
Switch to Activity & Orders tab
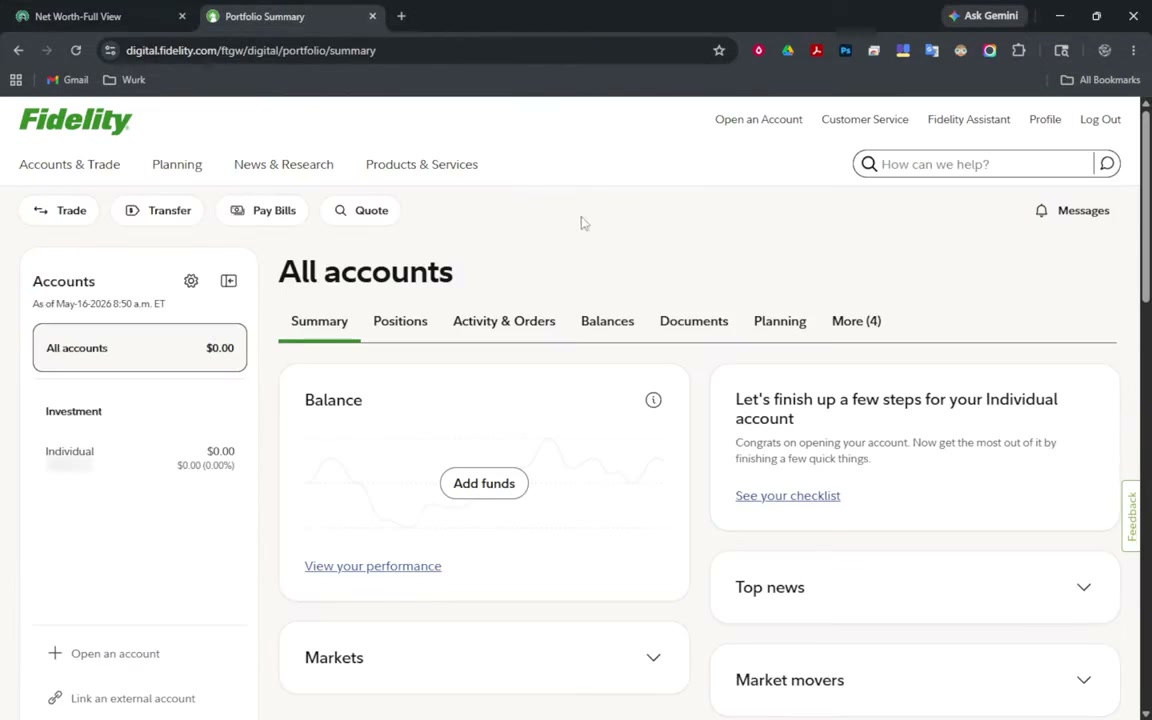(x=504, y=321)
